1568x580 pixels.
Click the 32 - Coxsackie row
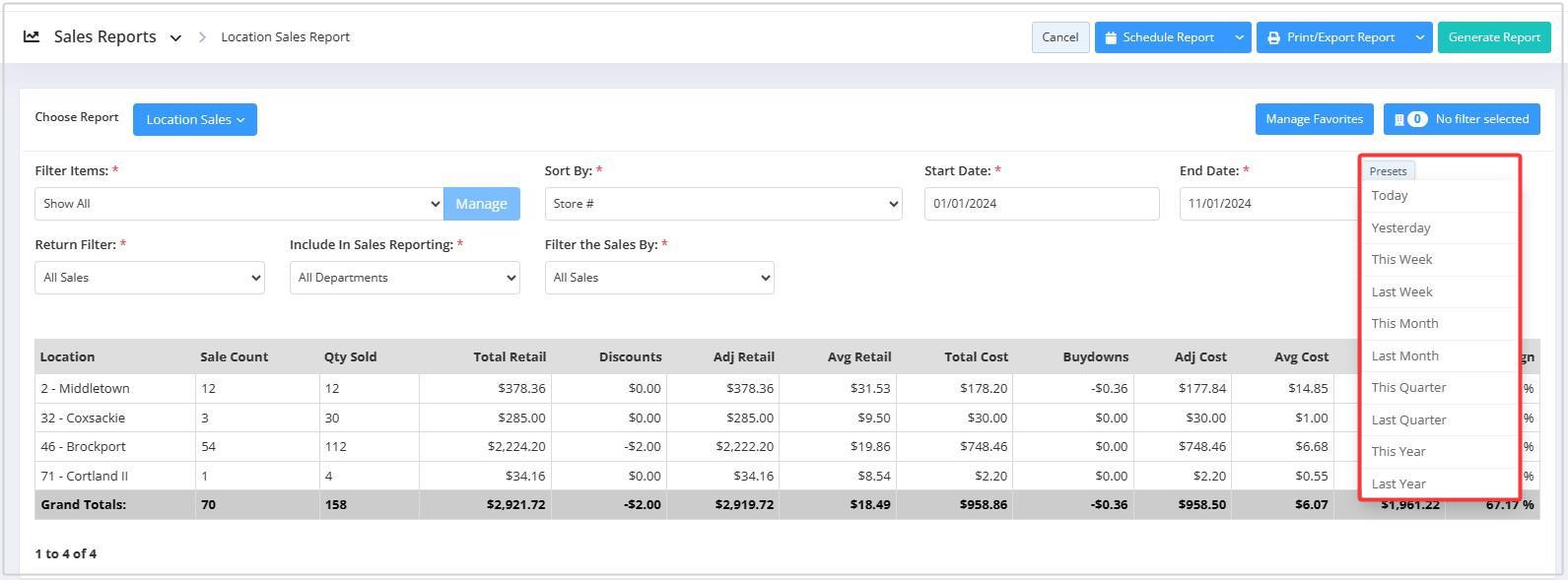coord(786,418)
